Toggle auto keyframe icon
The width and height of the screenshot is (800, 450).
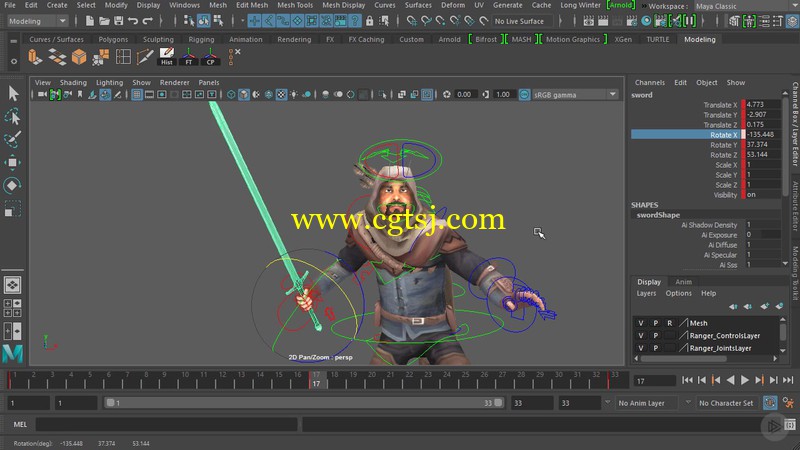770,403
